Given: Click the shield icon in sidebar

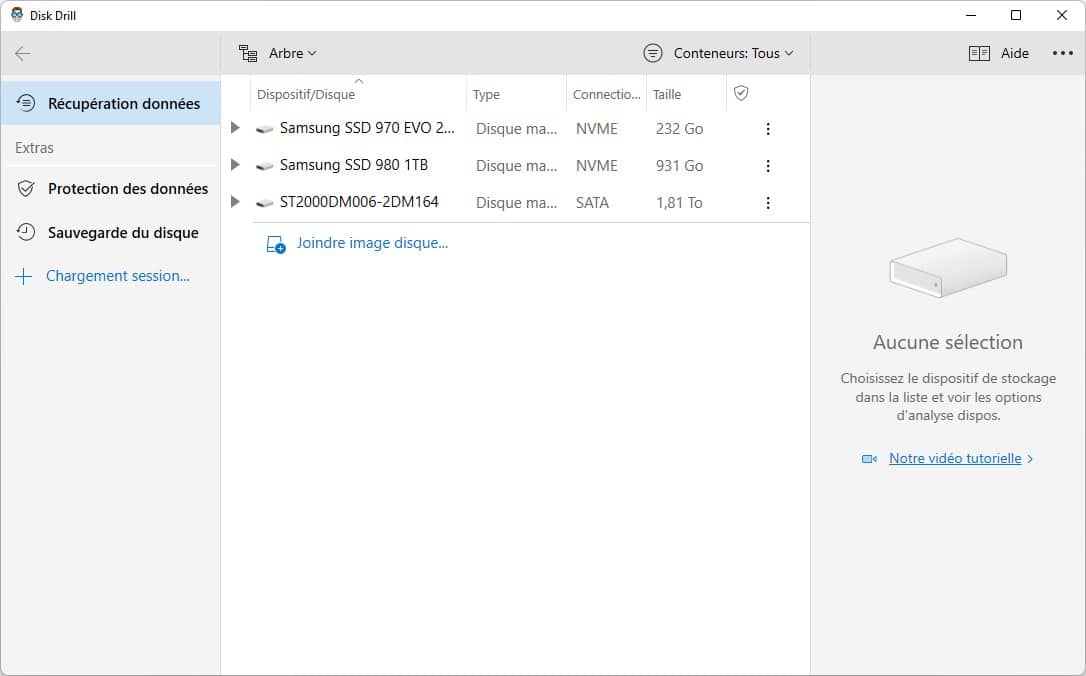Looking at the screenshot, I should tap(26, 188).
